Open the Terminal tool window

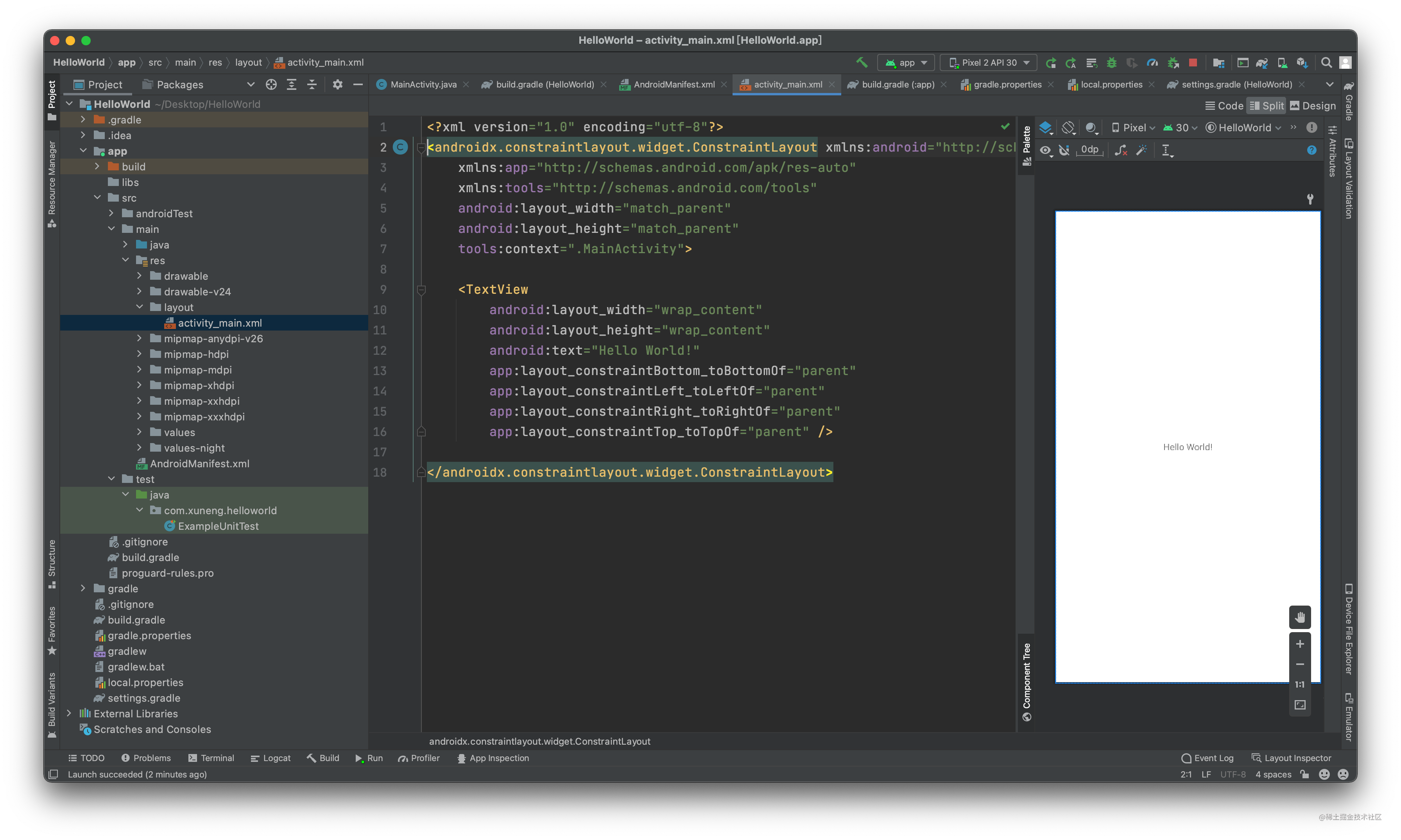211,758
